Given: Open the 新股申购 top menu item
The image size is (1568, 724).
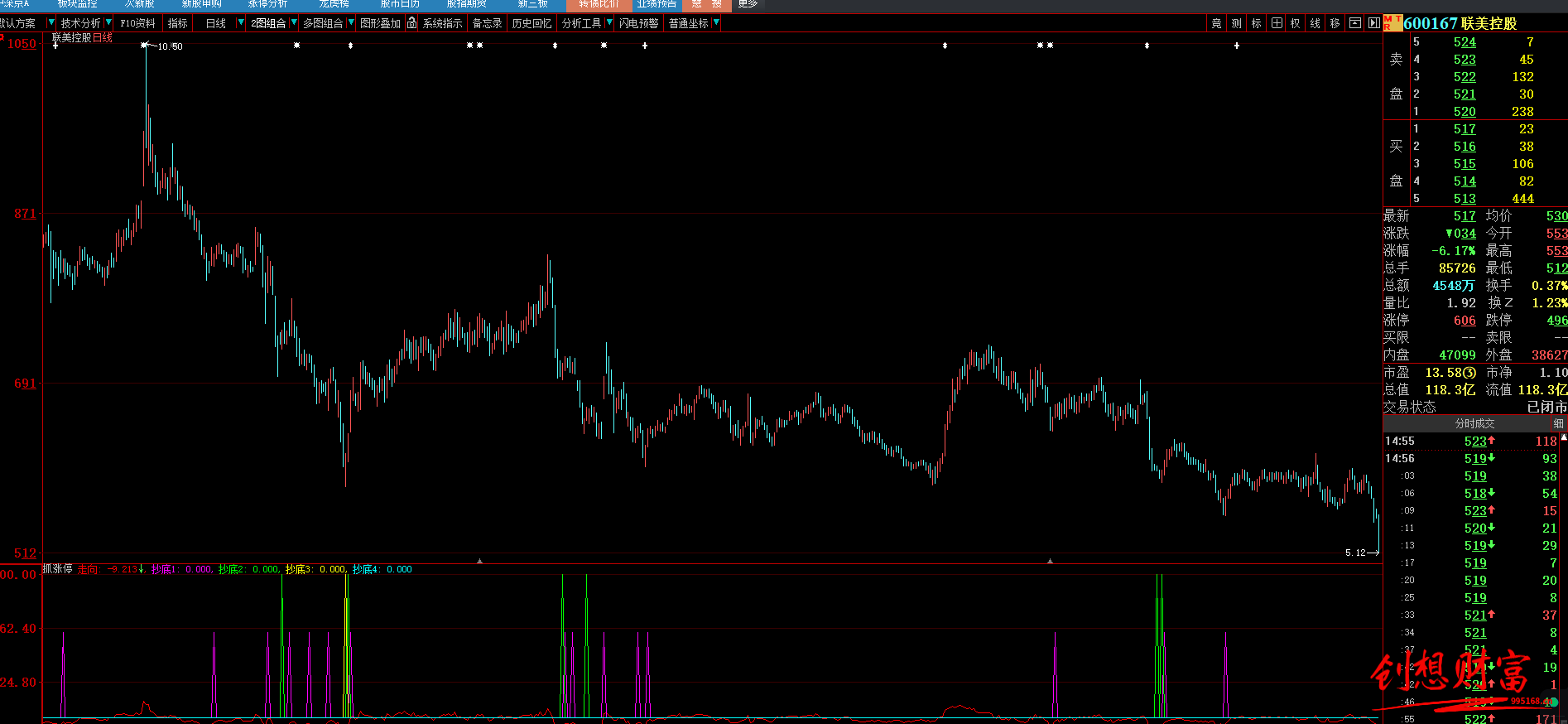Looking at the screenshot, I should pos(202,4).
